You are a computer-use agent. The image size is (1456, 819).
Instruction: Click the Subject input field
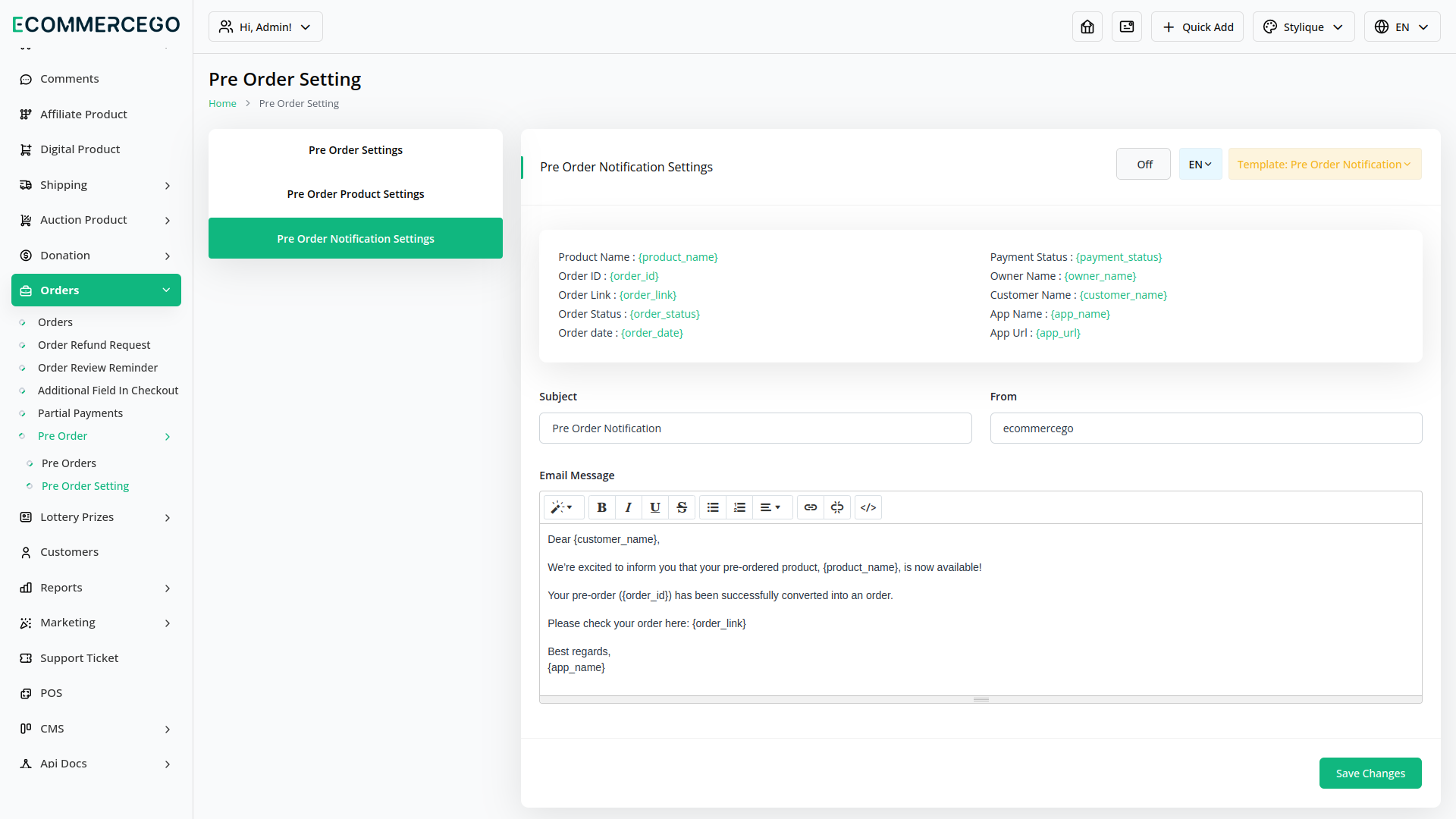click(x=755, y=428)
